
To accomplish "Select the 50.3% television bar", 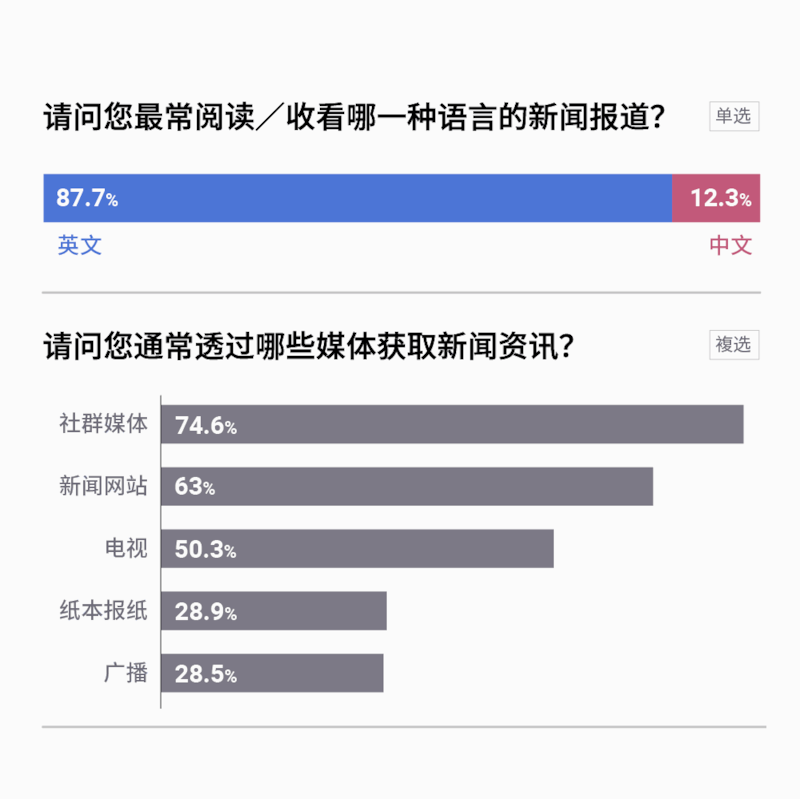I will tap(357, 549).
